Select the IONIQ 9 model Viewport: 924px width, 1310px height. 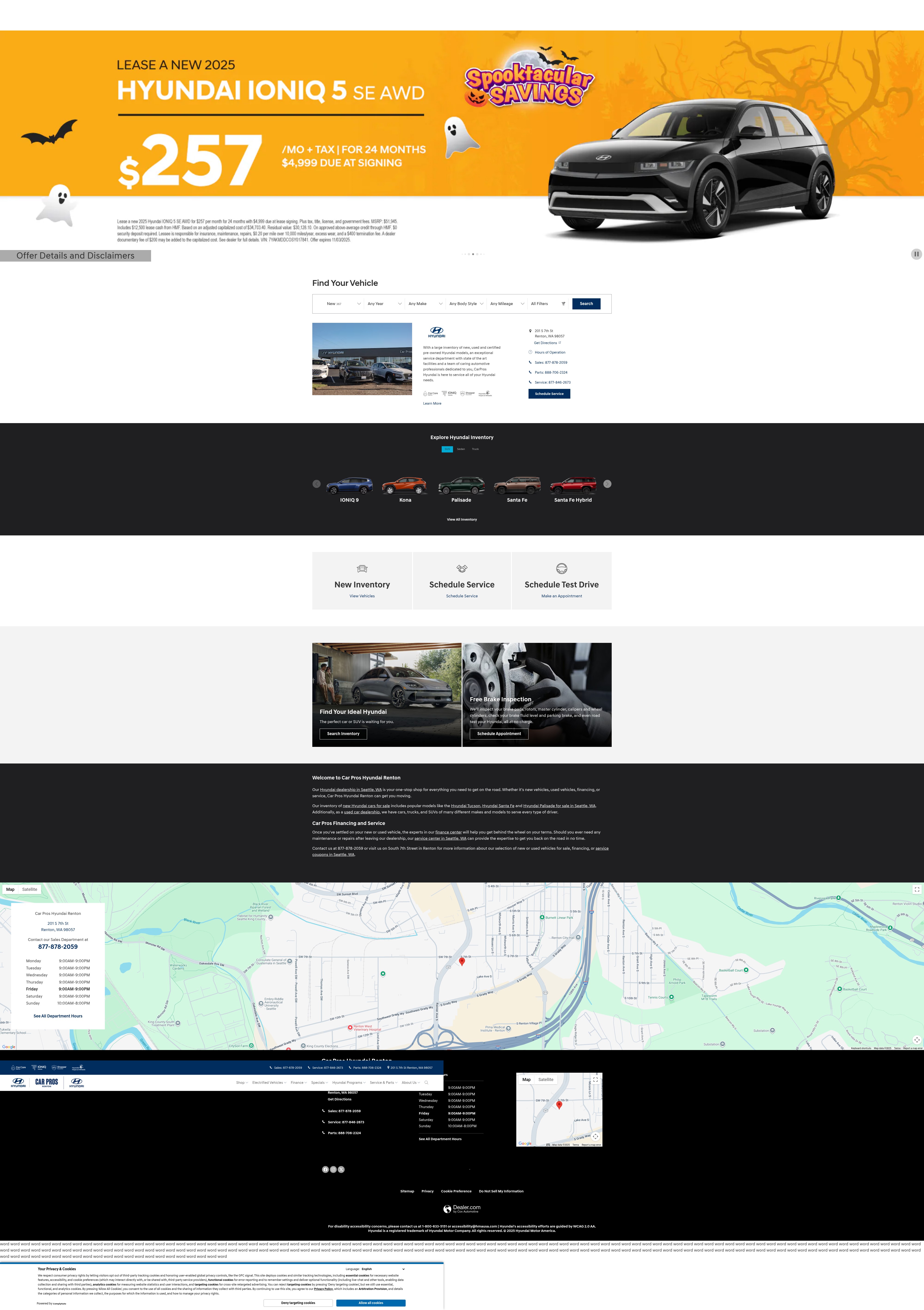350,489
